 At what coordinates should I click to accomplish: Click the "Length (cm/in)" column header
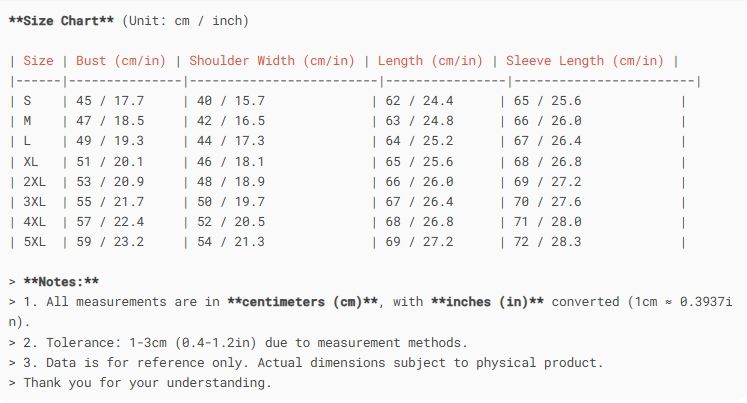pyautogui.click(x=430, y=60)
